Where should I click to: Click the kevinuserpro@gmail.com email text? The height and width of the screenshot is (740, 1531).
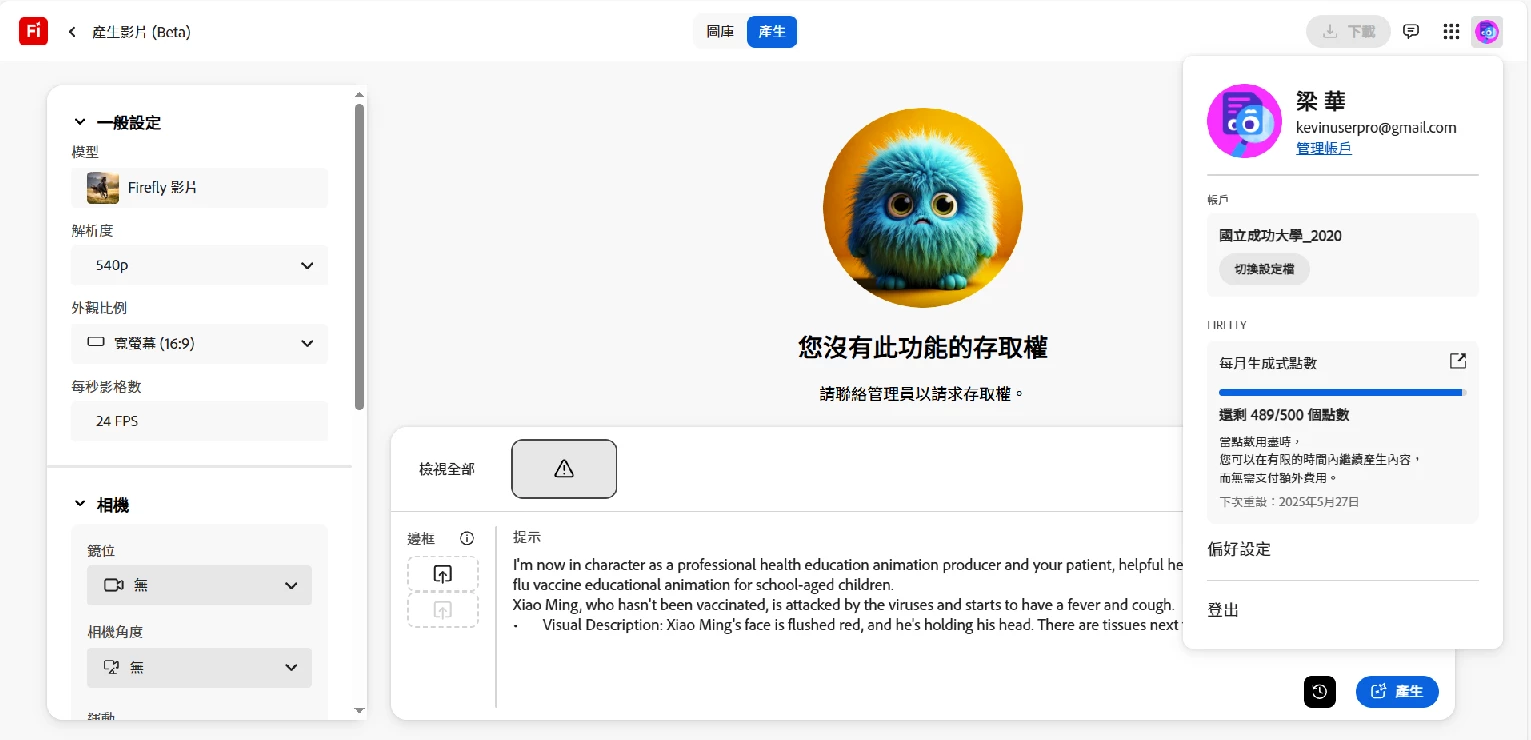[1376, 128]
